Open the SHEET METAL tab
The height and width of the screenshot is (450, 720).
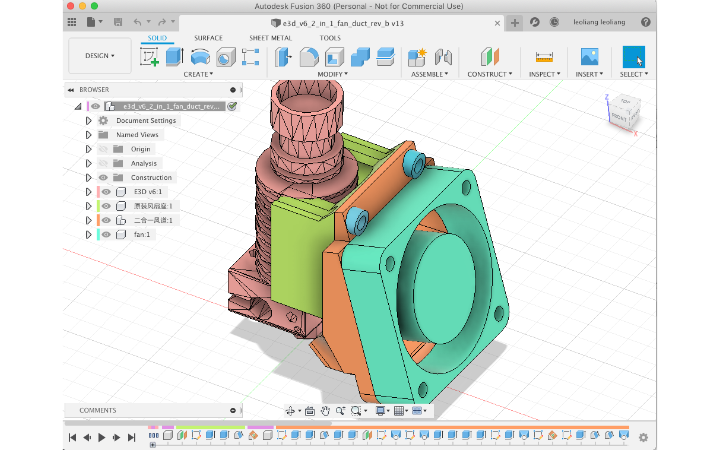[x=270, y=38]
